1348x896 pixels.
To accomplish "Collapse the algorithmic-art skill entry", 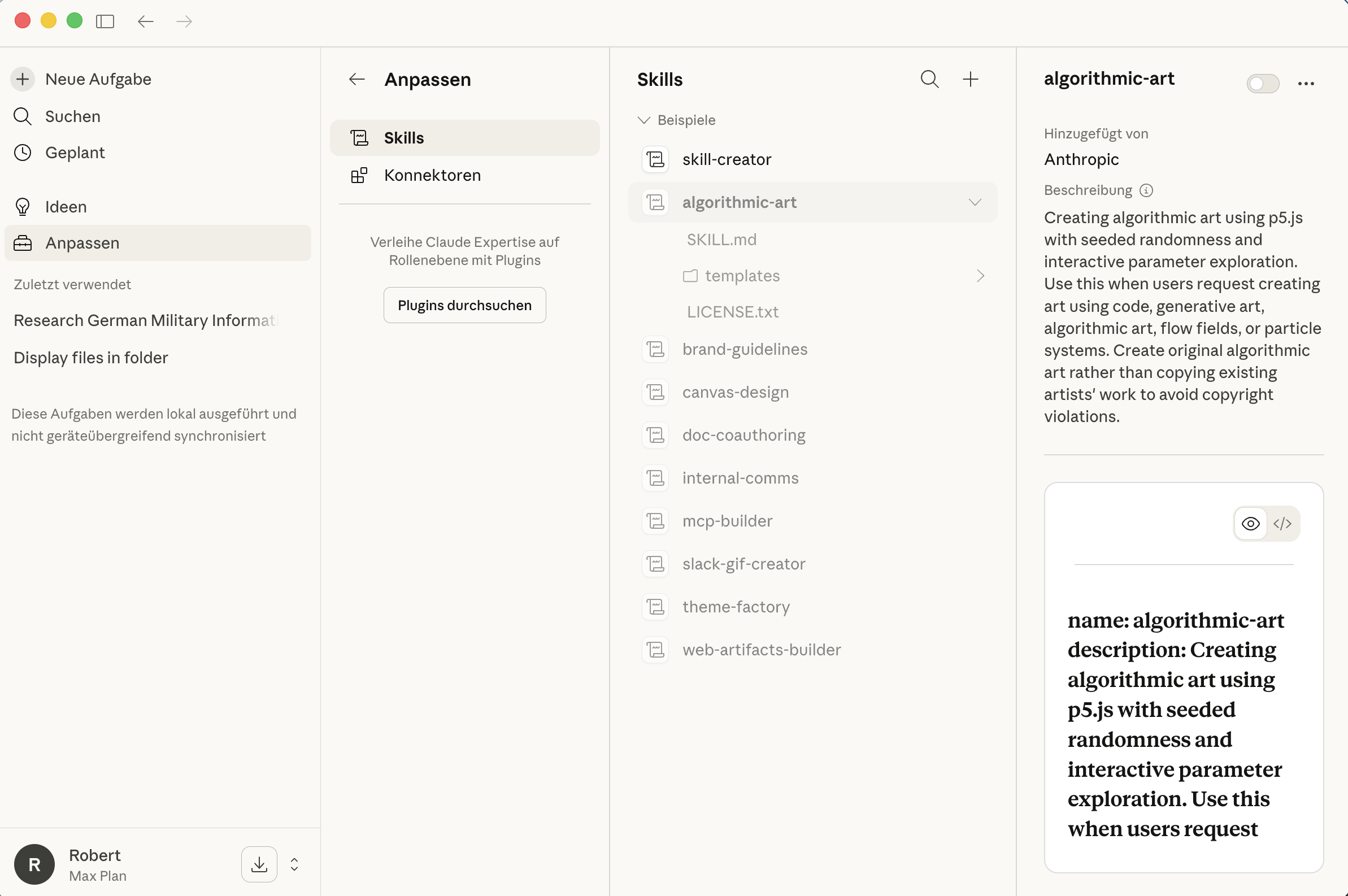I will (975, 202).
